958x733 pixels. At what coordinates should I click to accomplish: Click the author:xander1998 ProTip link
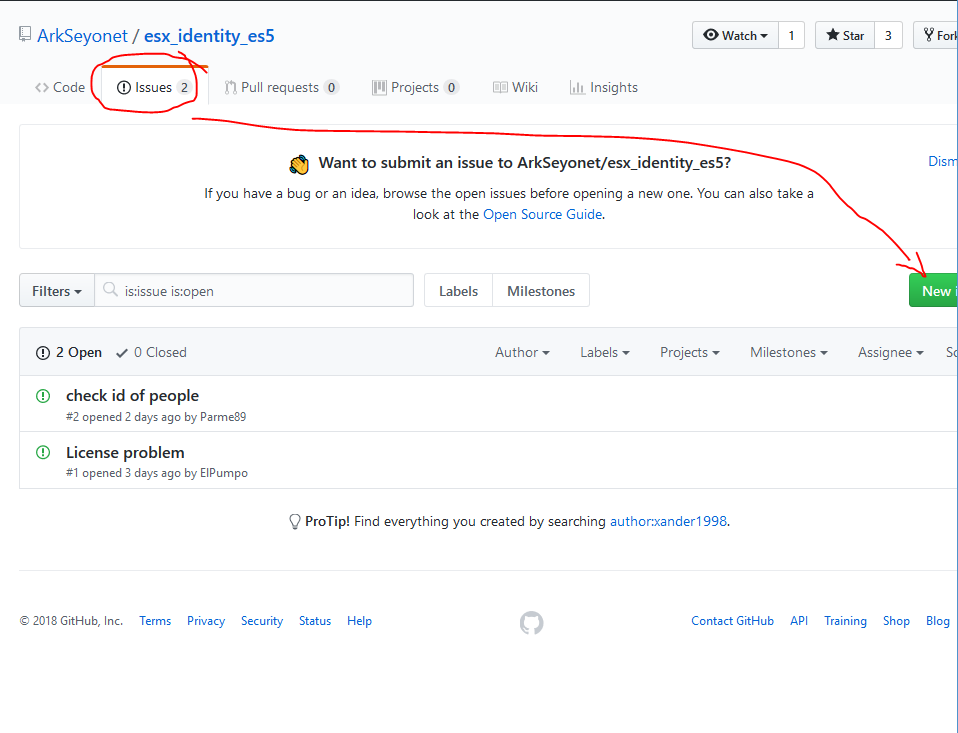(x=668, y=521)
